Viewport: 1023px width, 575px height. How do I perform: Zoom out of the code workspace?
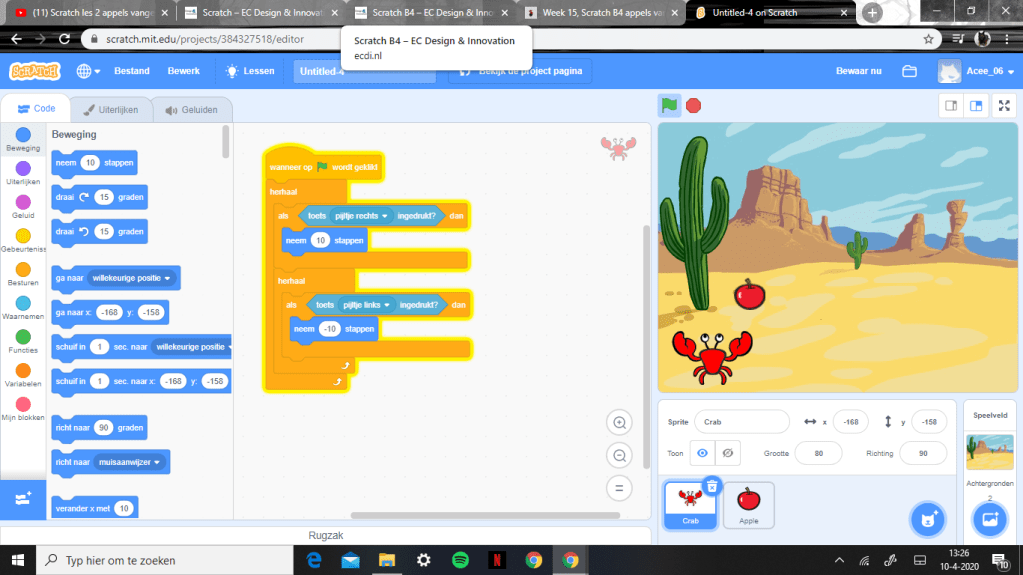619,456
